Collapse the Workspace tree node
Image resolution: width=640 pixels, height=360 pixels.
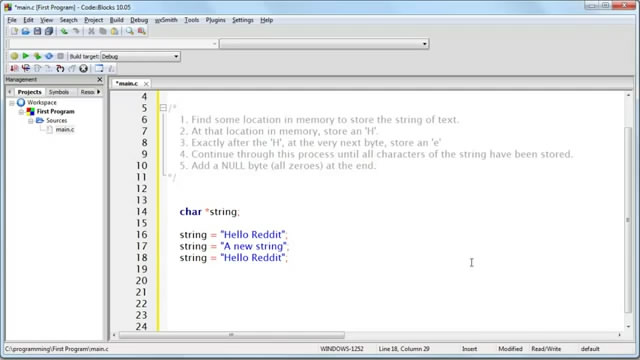(x=12, y=103)
